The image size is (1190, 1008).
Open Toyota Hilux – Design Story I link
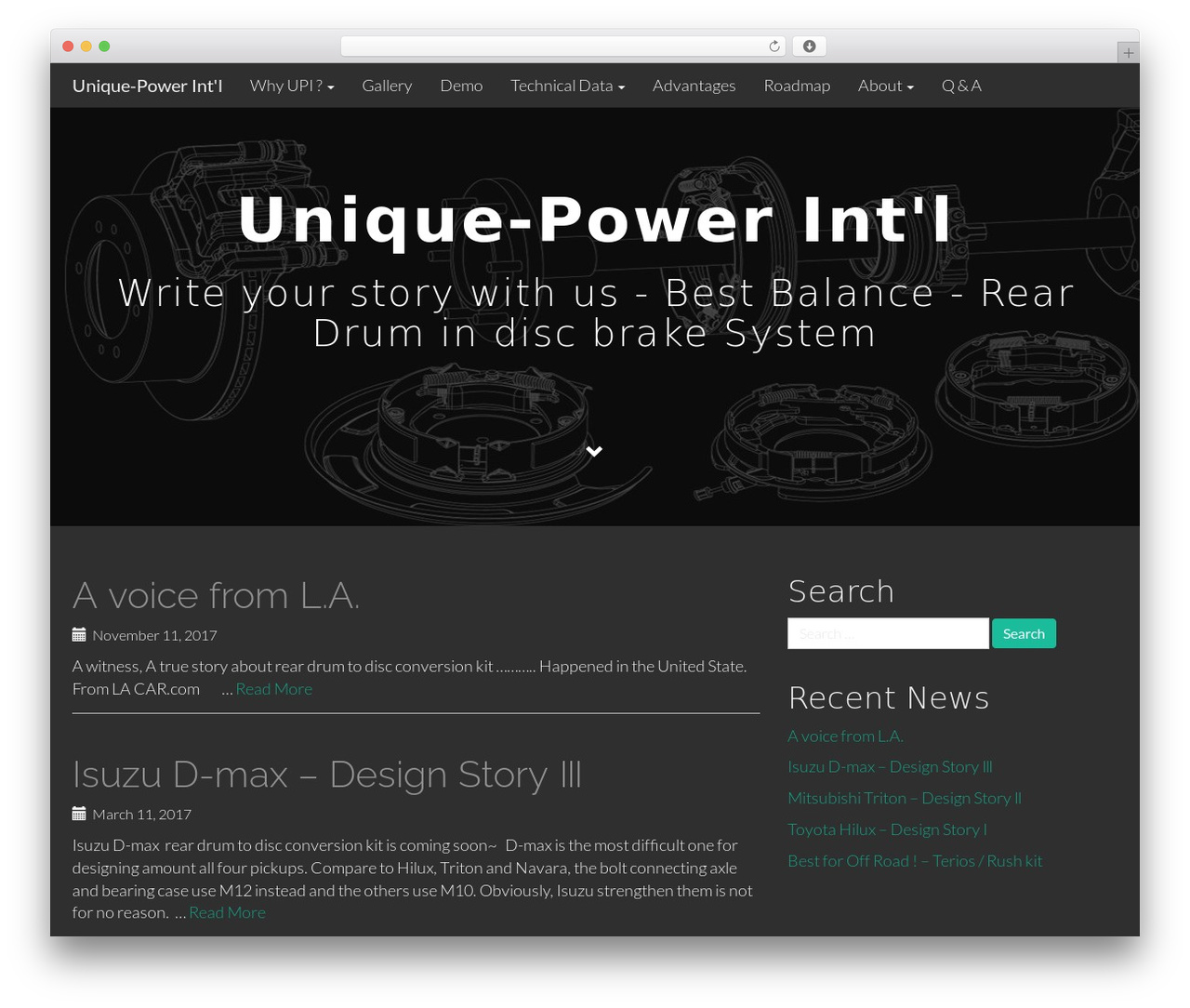click(x=887, y=830)
